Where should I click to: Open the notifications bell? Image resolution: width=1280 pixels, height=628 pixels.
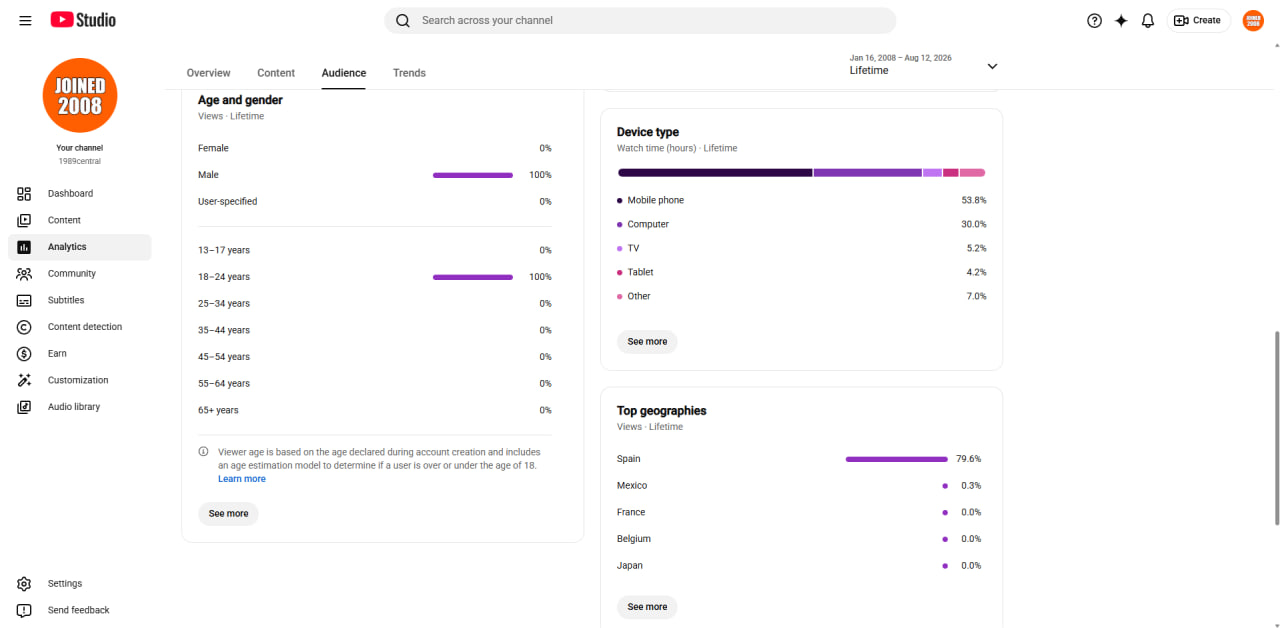1148,20
